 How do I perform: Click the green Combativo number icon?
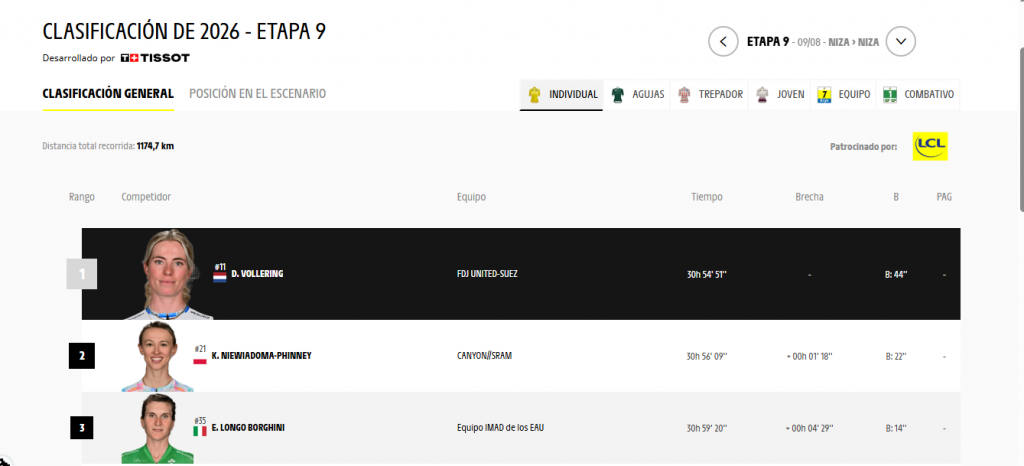pyautogui.click(x=889, y=95)
